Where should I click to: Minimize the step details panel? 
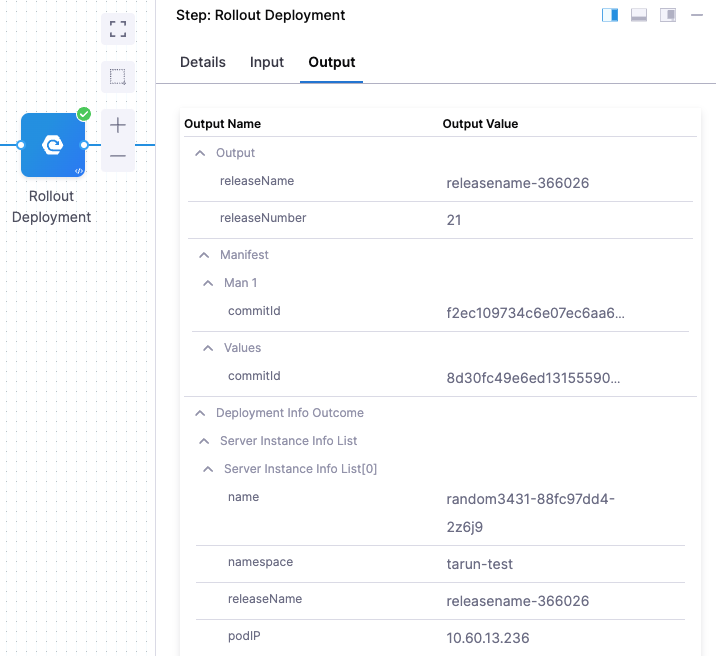(697, 15)
